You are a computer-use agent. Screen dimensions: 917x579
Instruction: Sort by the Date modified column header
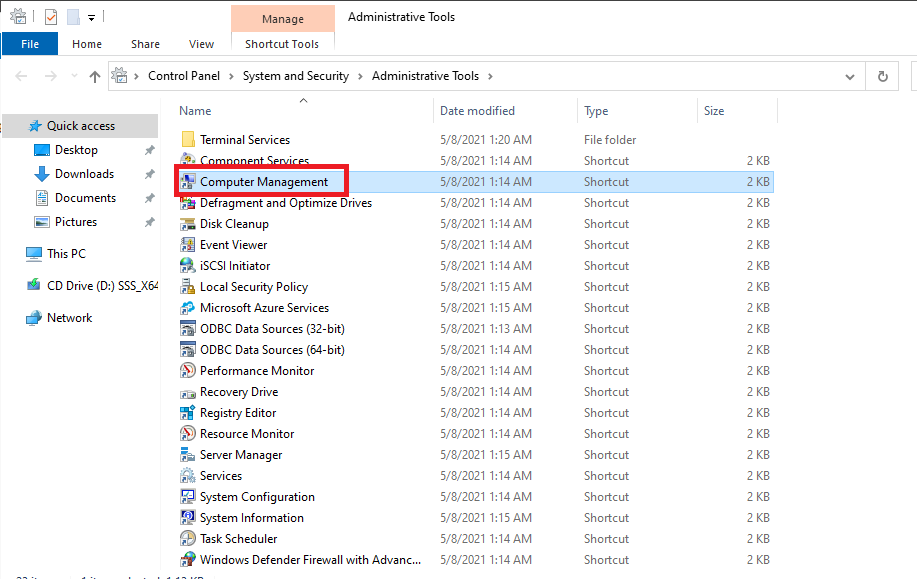(x=477, y=111)
